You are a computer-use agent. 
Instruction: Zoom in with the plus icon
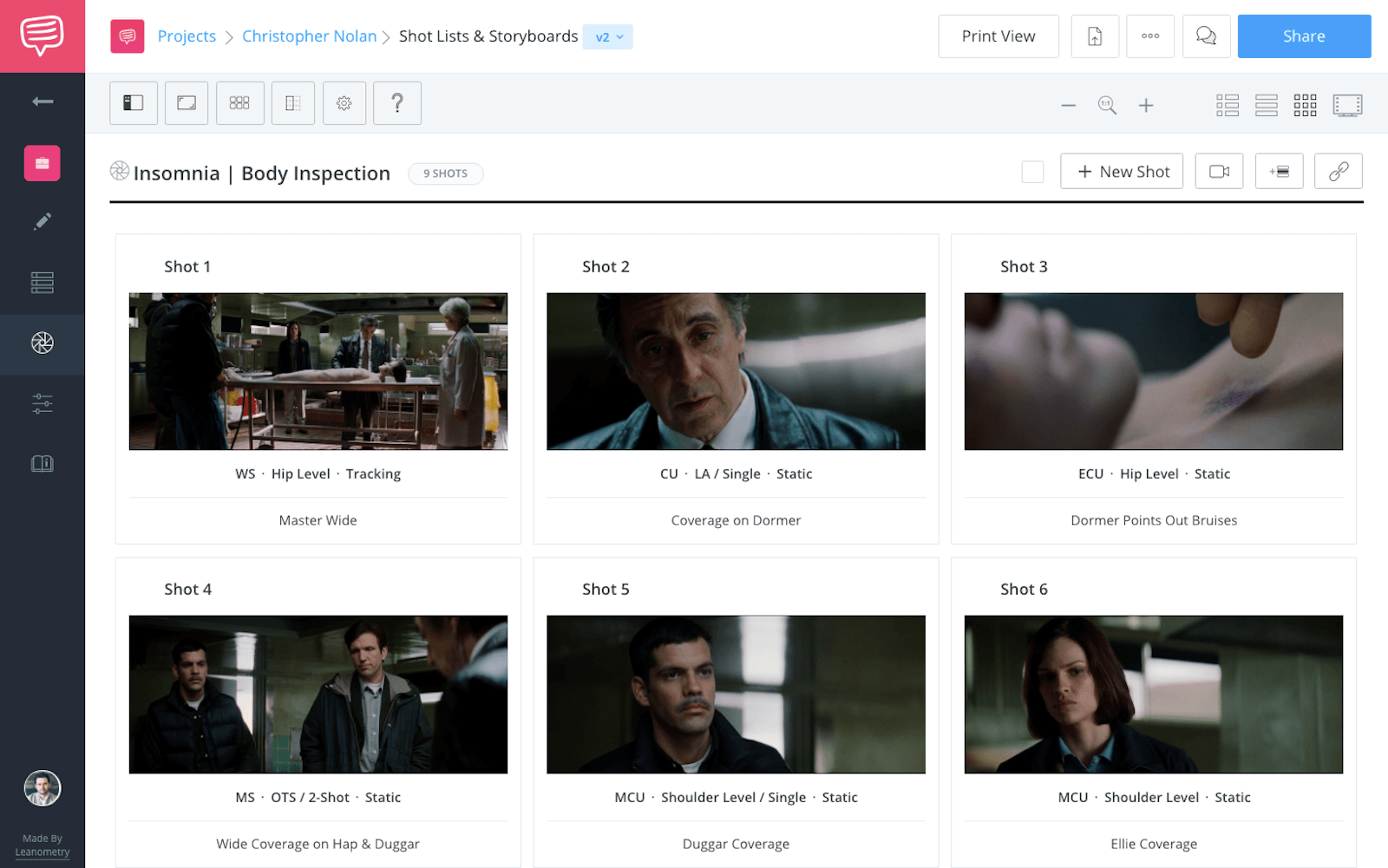[1146, 106]
